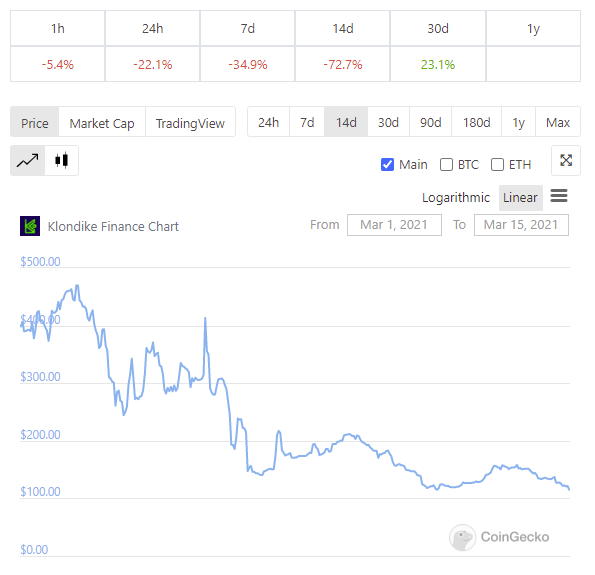Image resolution: width=595 pixels, height=575 pixels.
Task: Click the 30d table header cell
Action: click(438, 28)
